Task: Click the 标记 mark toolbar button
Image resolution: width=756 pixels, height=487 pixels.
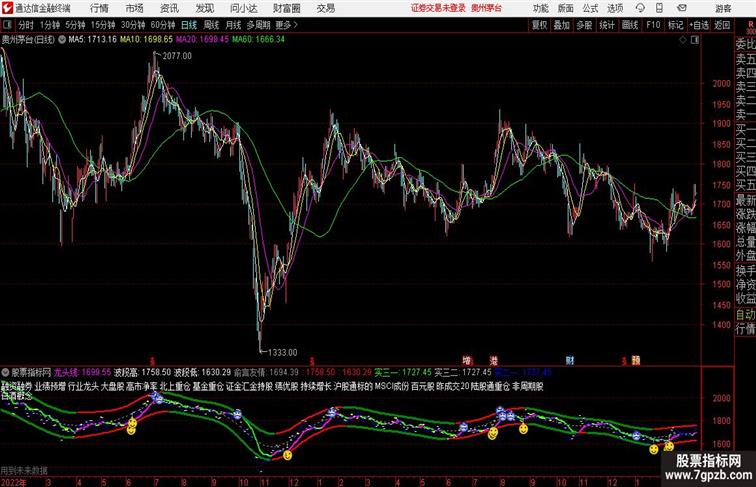Action: pyautogui.click(x=675, y=25)
